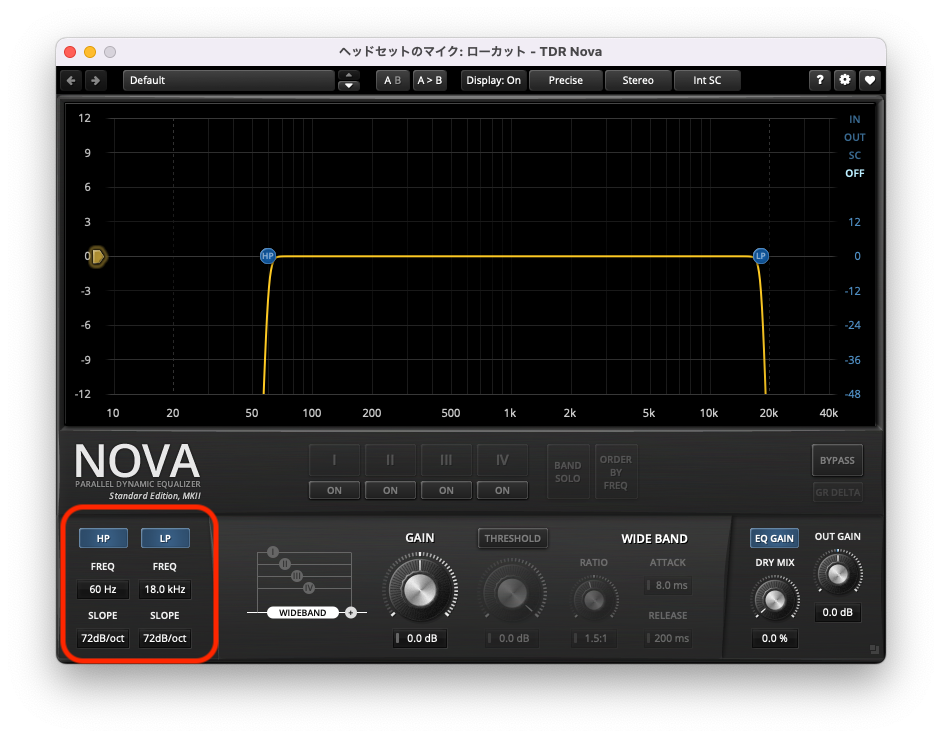Toggle band IV ON button
Screen dimensions: 942x738
(502, 490)
